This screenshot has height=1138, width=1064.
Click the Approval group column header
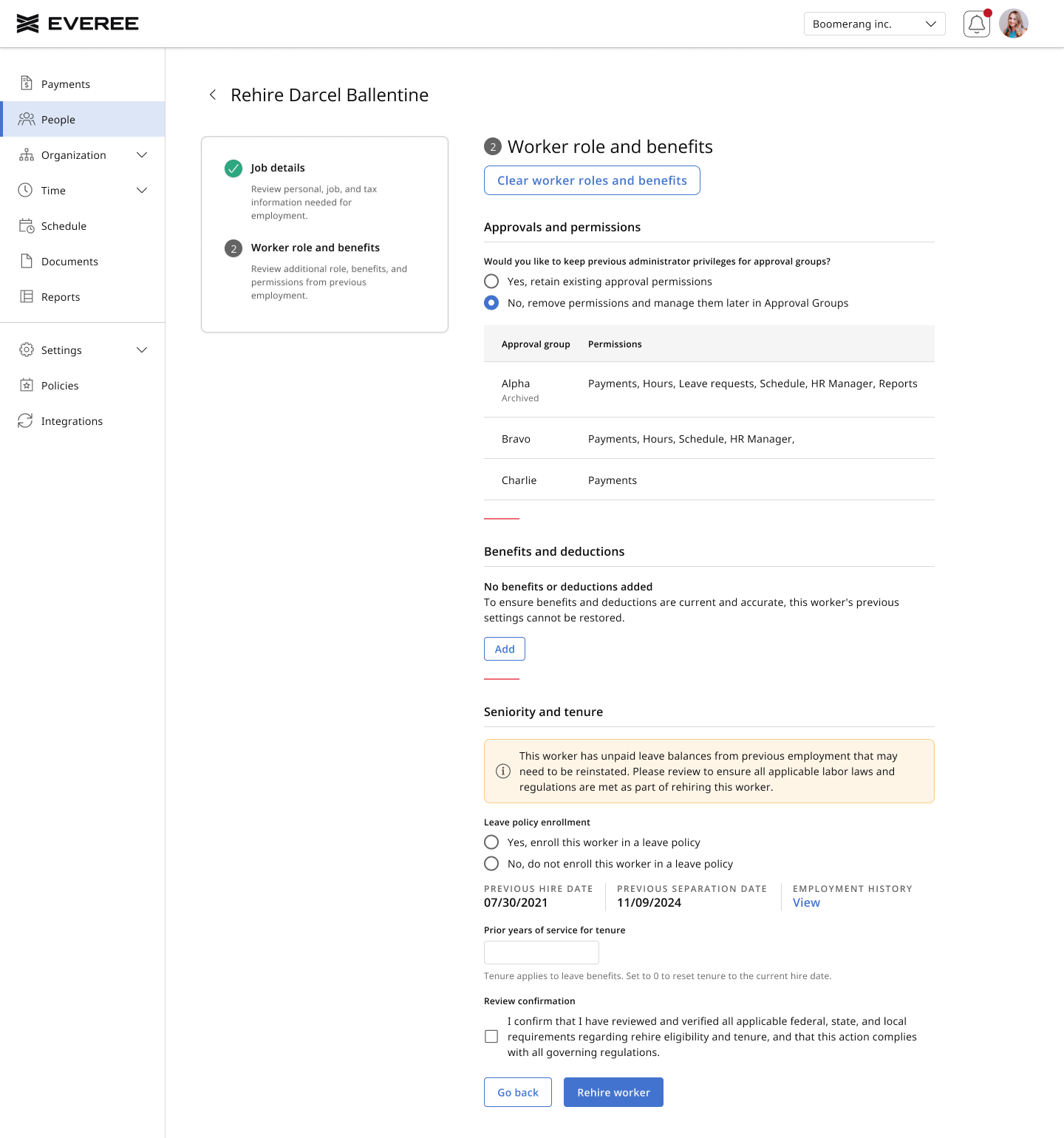536,344
